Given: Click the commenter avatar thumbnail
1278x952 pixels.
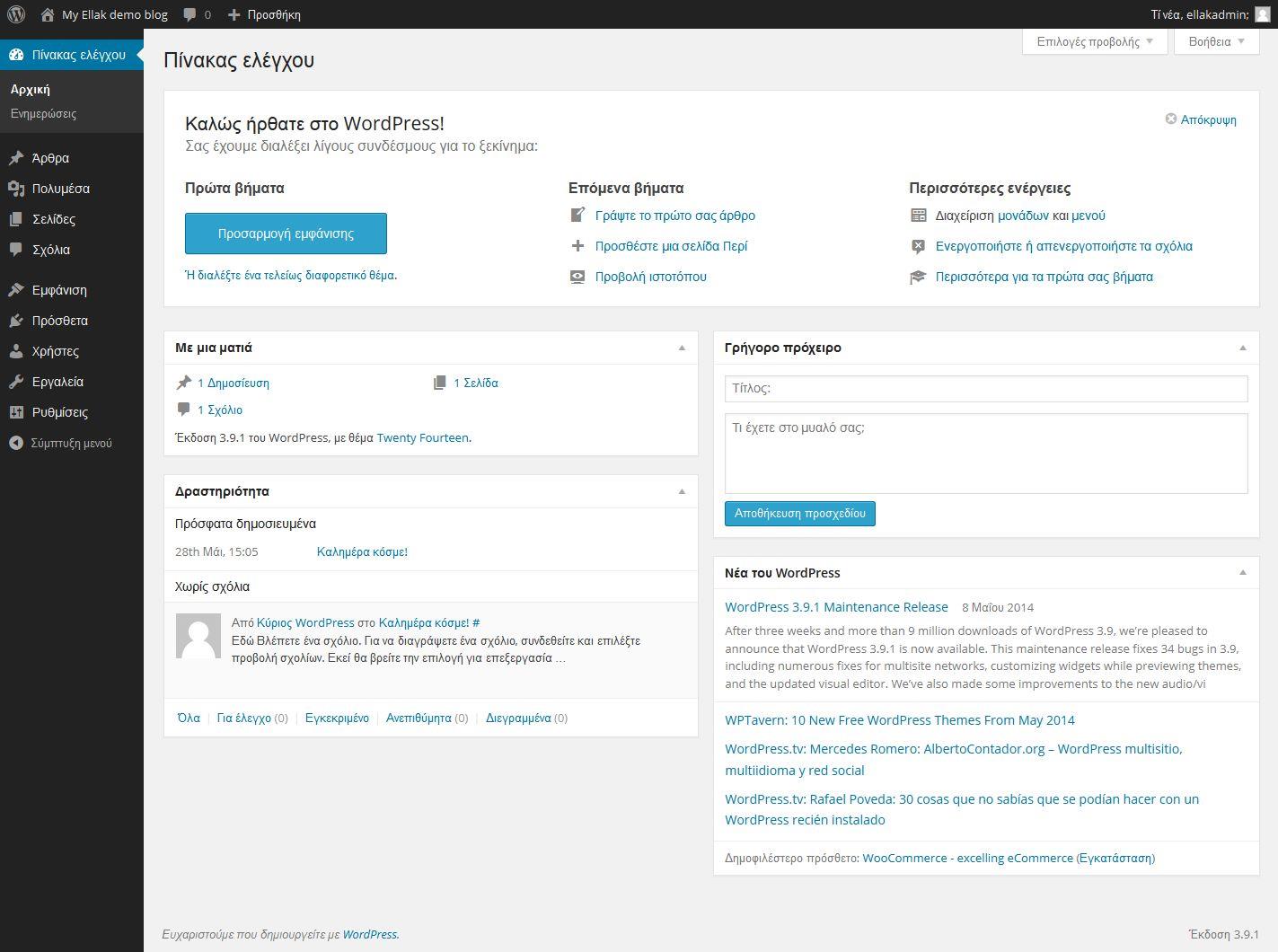Looking at the screenshot, I should point(198,637).
